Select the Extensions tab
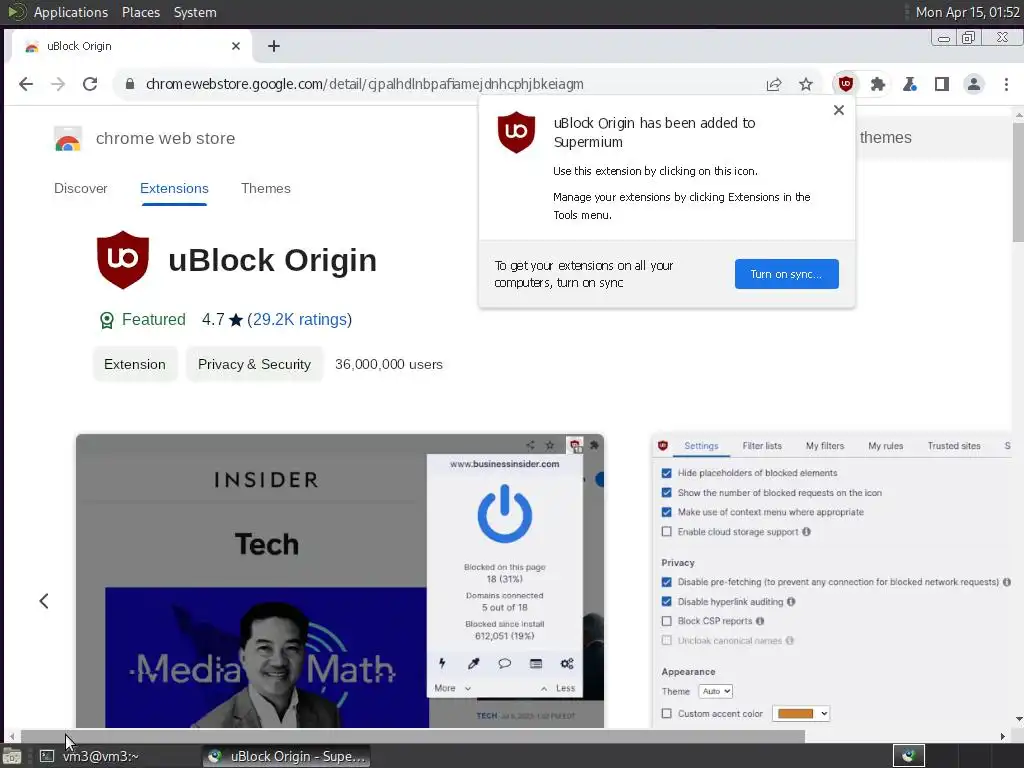Screen dimensions: 1024x768 point(174,189)
